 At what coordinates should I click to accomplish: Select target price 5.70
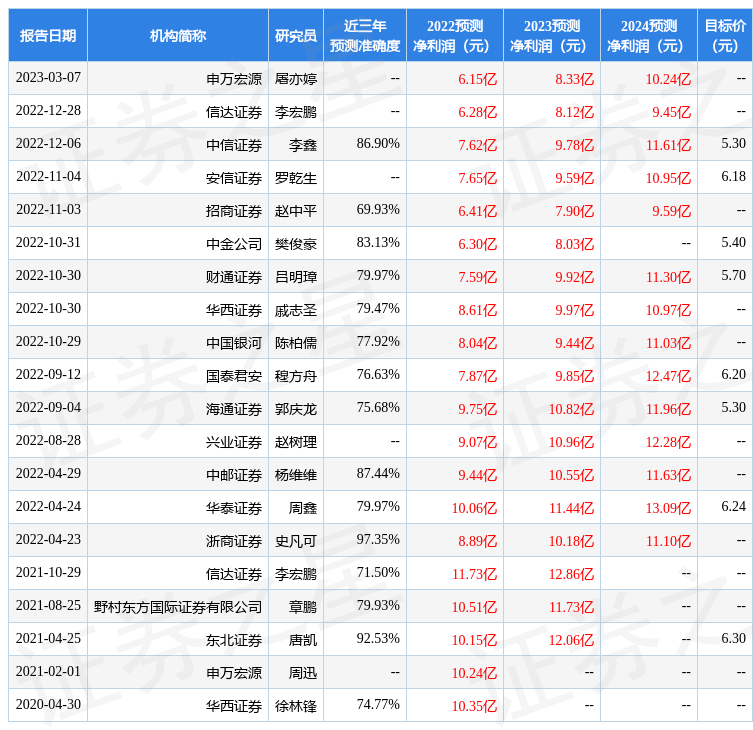tap(733, 276)
